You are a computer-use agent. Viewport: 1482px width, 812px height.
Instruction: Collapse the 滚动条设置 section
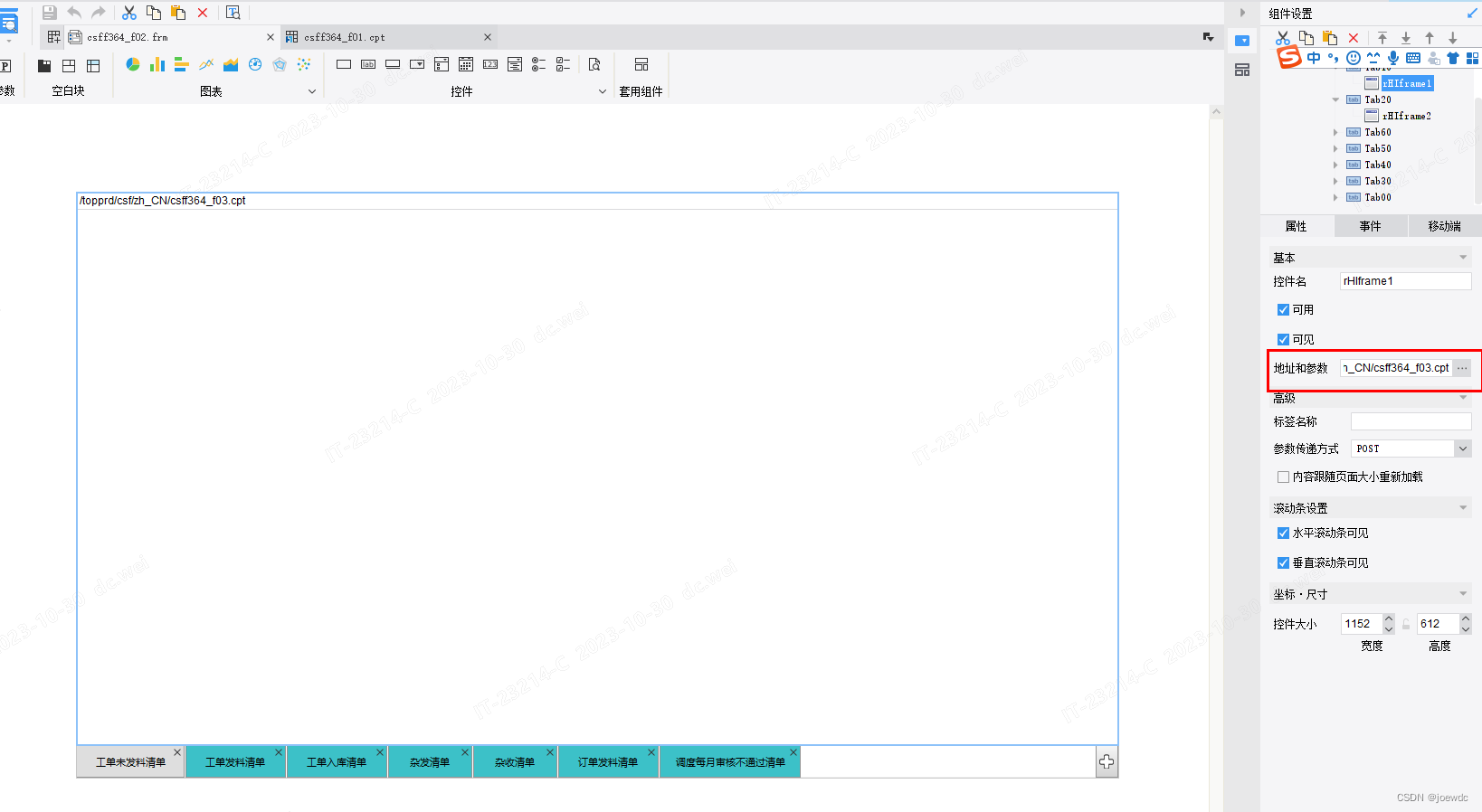[x=1463, y=508]
